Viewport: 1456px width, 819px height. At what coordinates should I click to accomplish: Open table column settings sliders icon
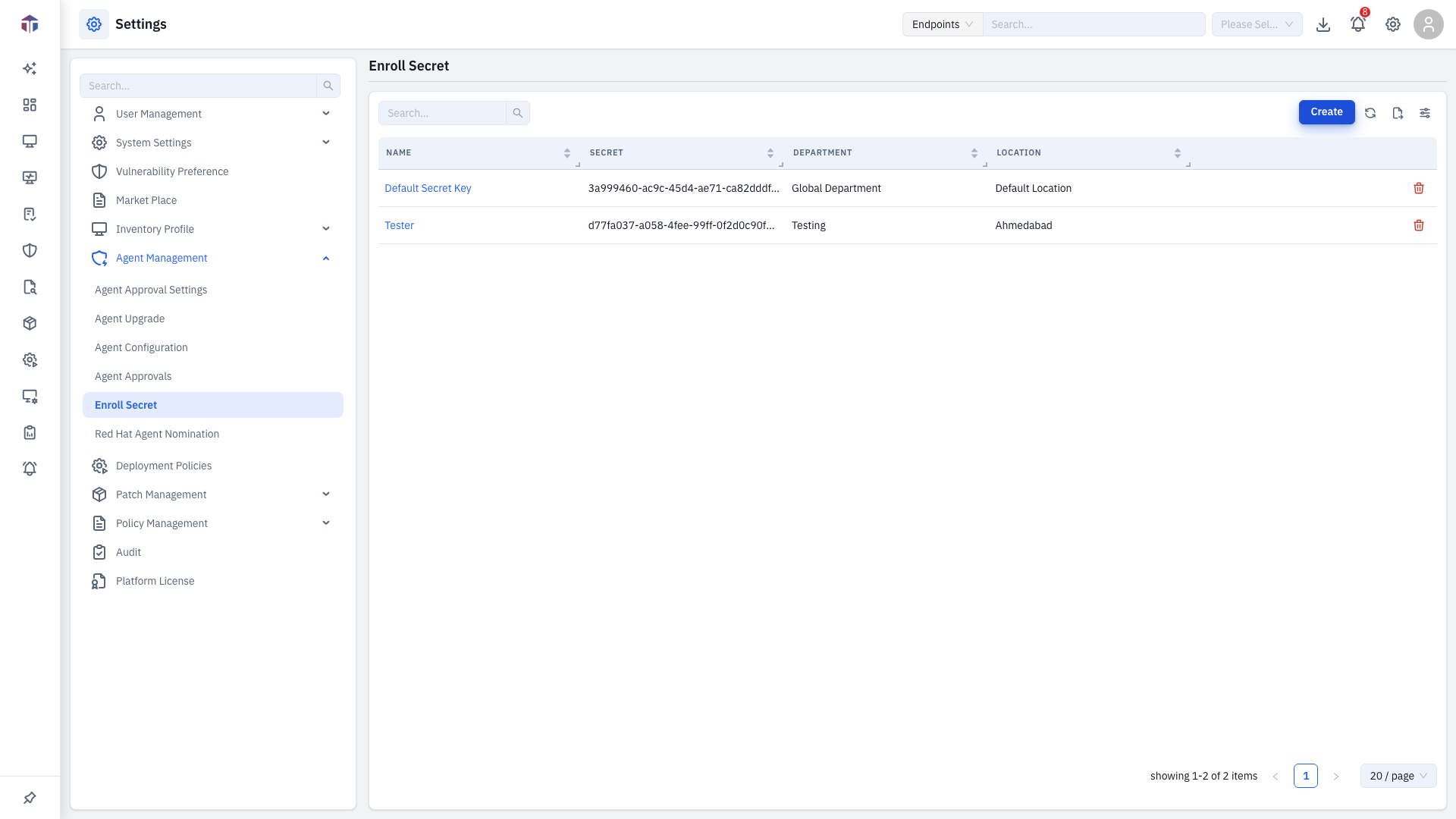(1424, 113)
